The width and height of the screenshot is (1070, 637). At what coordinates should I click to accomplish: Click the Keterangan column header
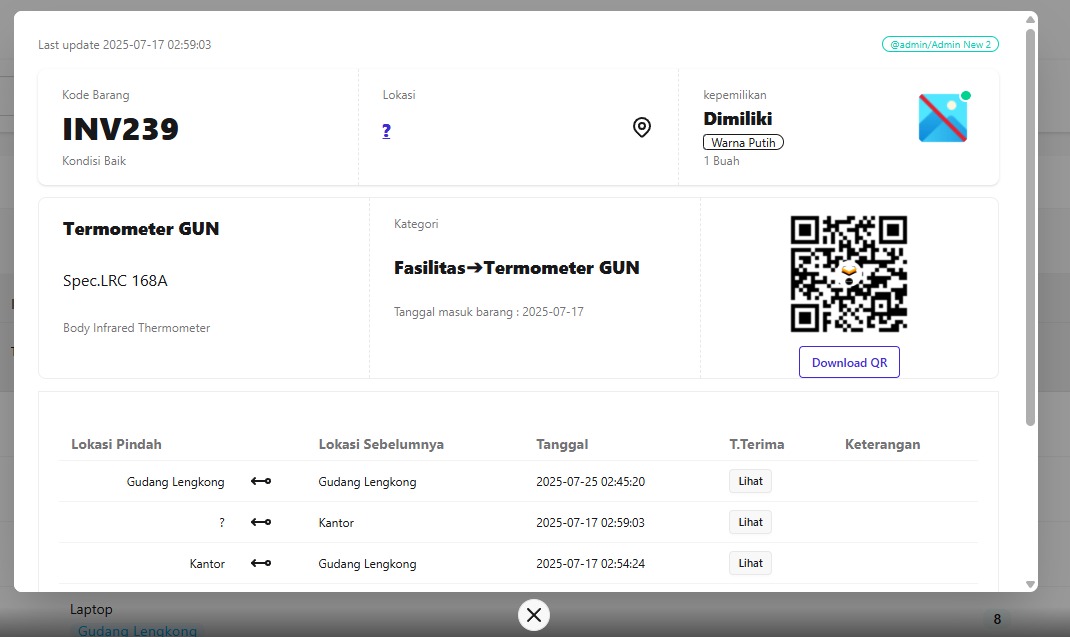882,444
